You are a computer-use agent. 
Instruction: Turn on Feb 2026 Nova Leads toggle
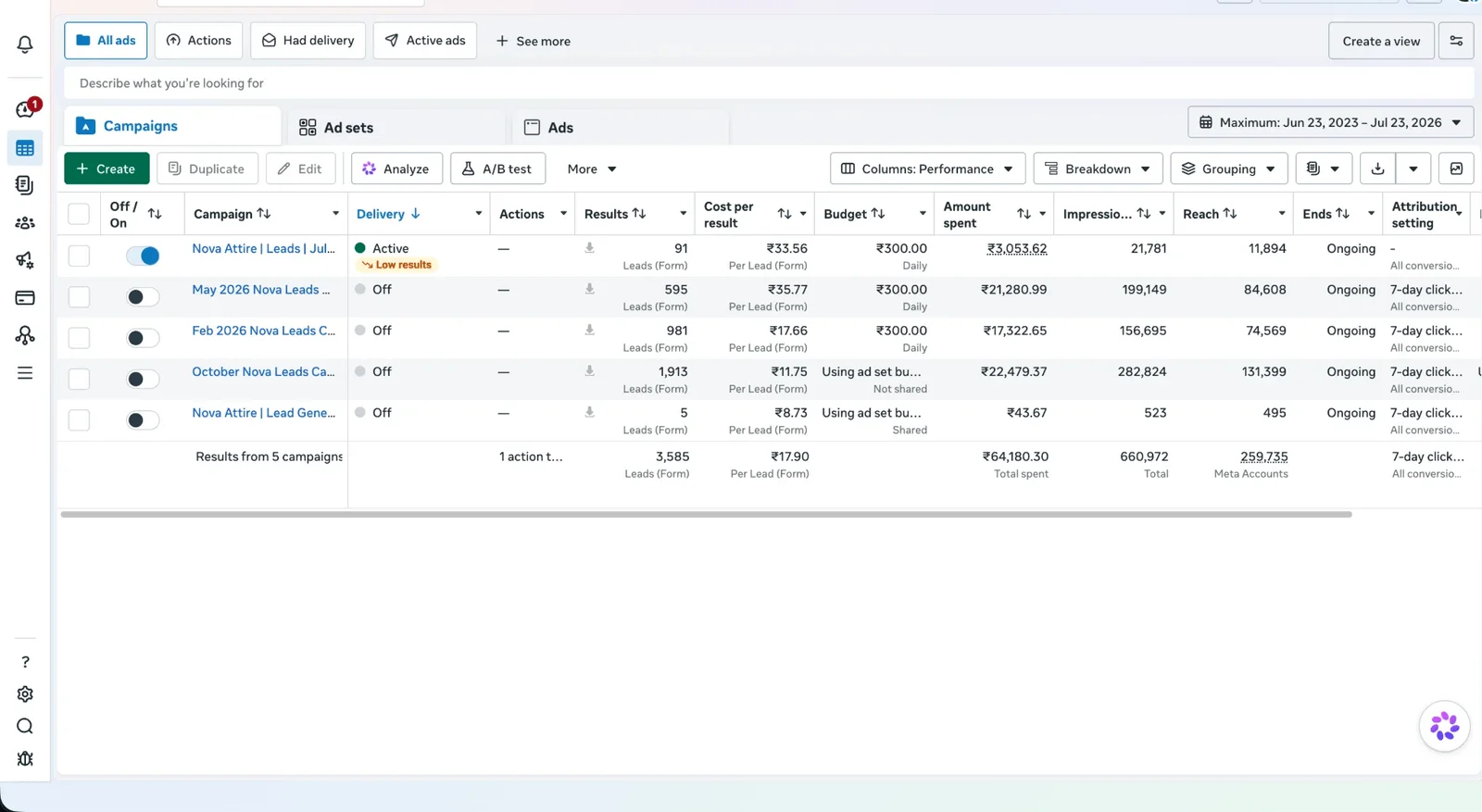point(143,338)
